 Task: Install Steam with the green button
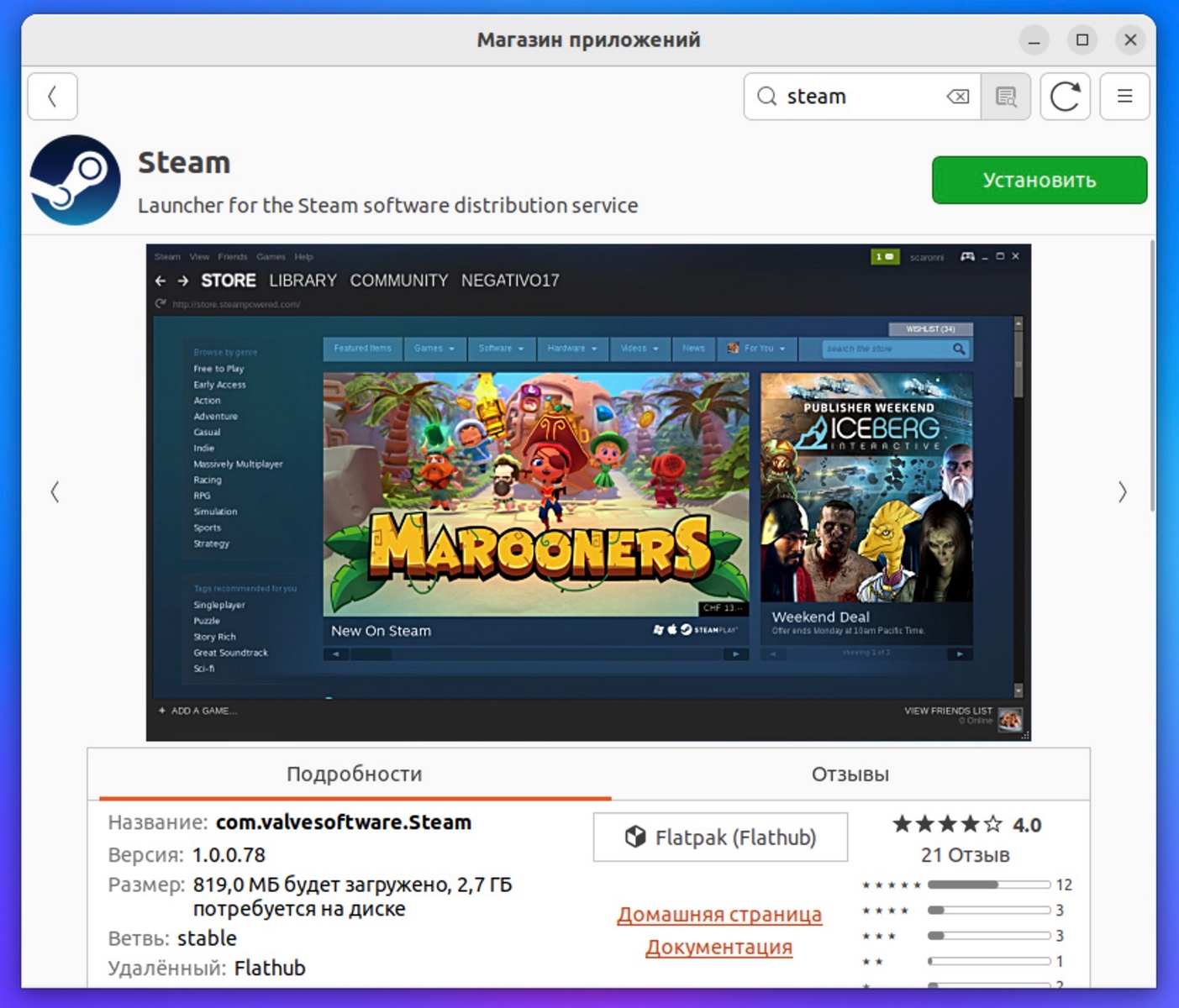click(1040, 180)
